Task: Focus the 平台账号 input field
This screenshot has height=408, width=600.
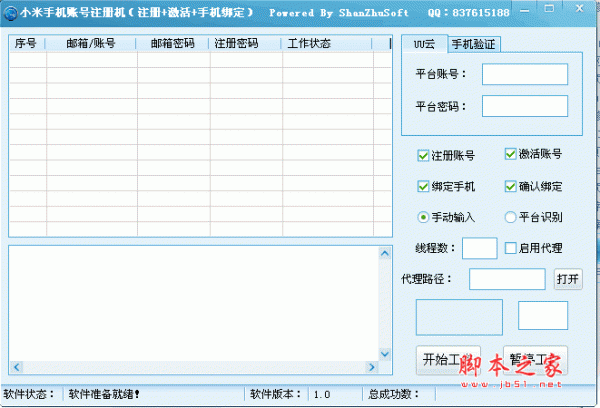Action: point(525,74)
